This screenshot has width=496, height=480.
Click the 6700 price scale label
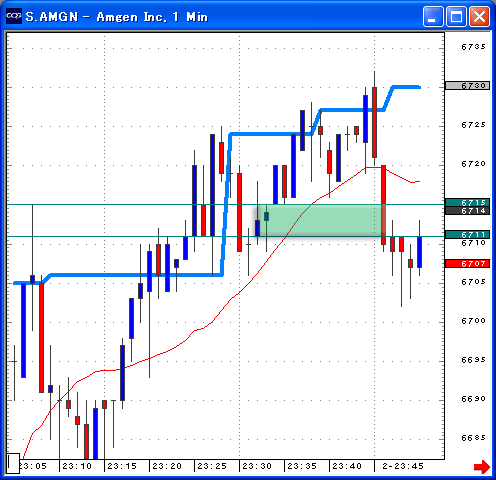click(473, 321)
